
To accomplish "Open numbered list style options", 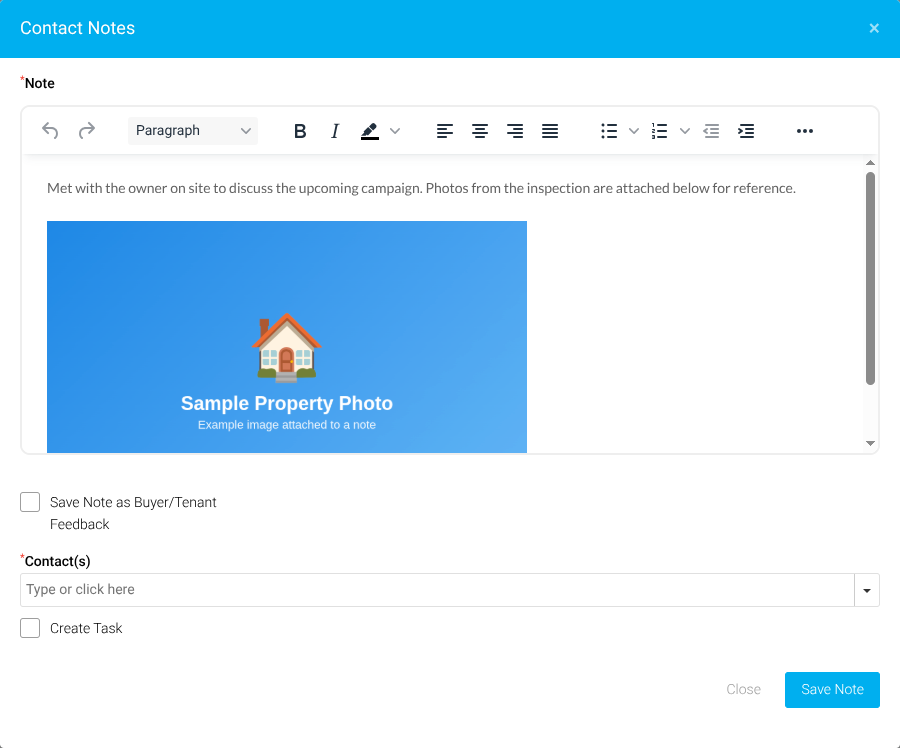I will [685, 131].
